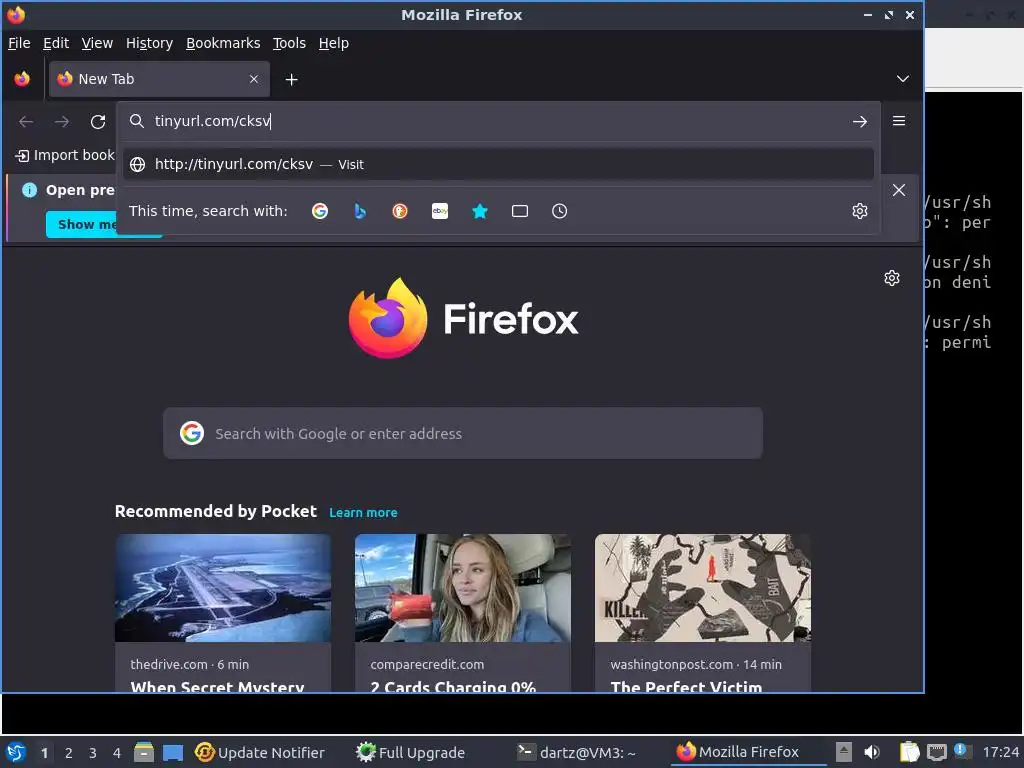Switch to workspace 2 in the pager

tap(69, 753)
